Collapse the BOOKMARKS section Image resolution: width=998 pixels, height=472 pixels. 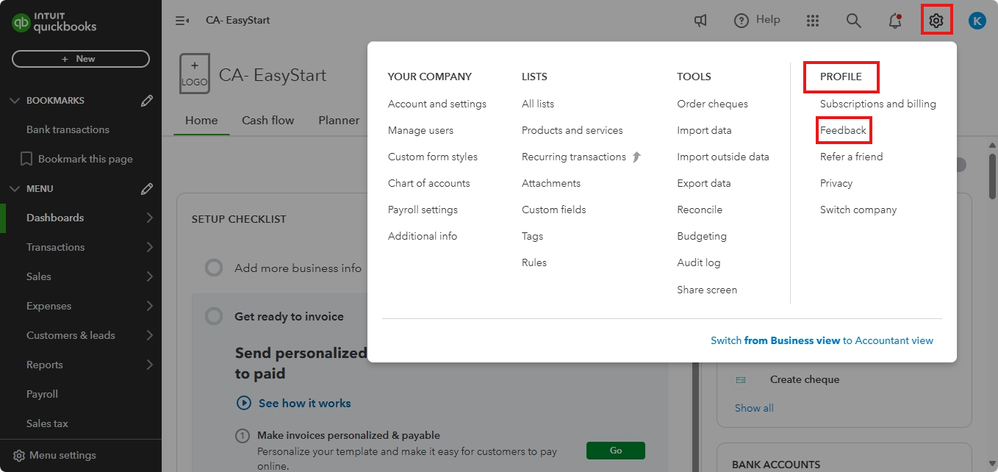tap(15, 100)
